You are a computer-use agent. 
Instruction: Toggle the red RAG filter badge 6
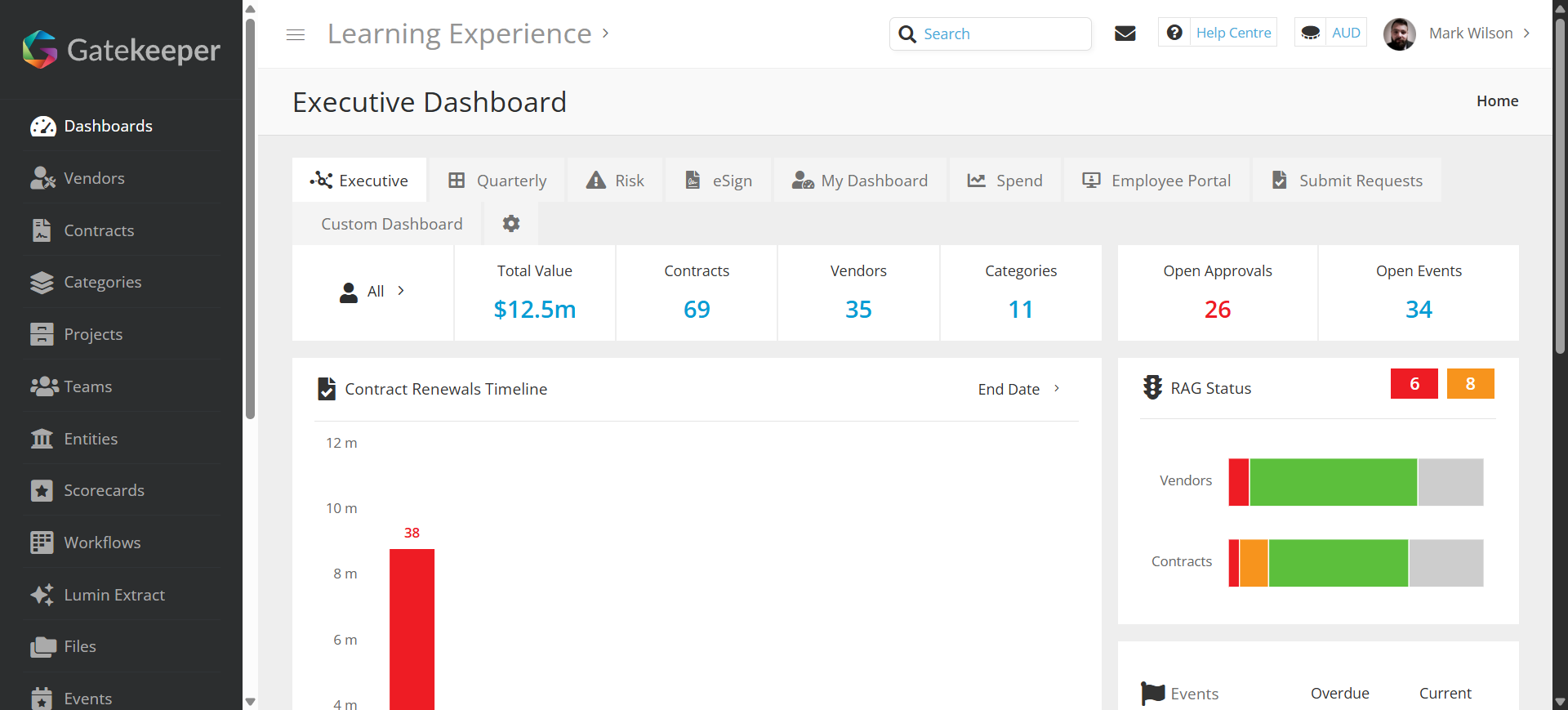click(1414, 384)
